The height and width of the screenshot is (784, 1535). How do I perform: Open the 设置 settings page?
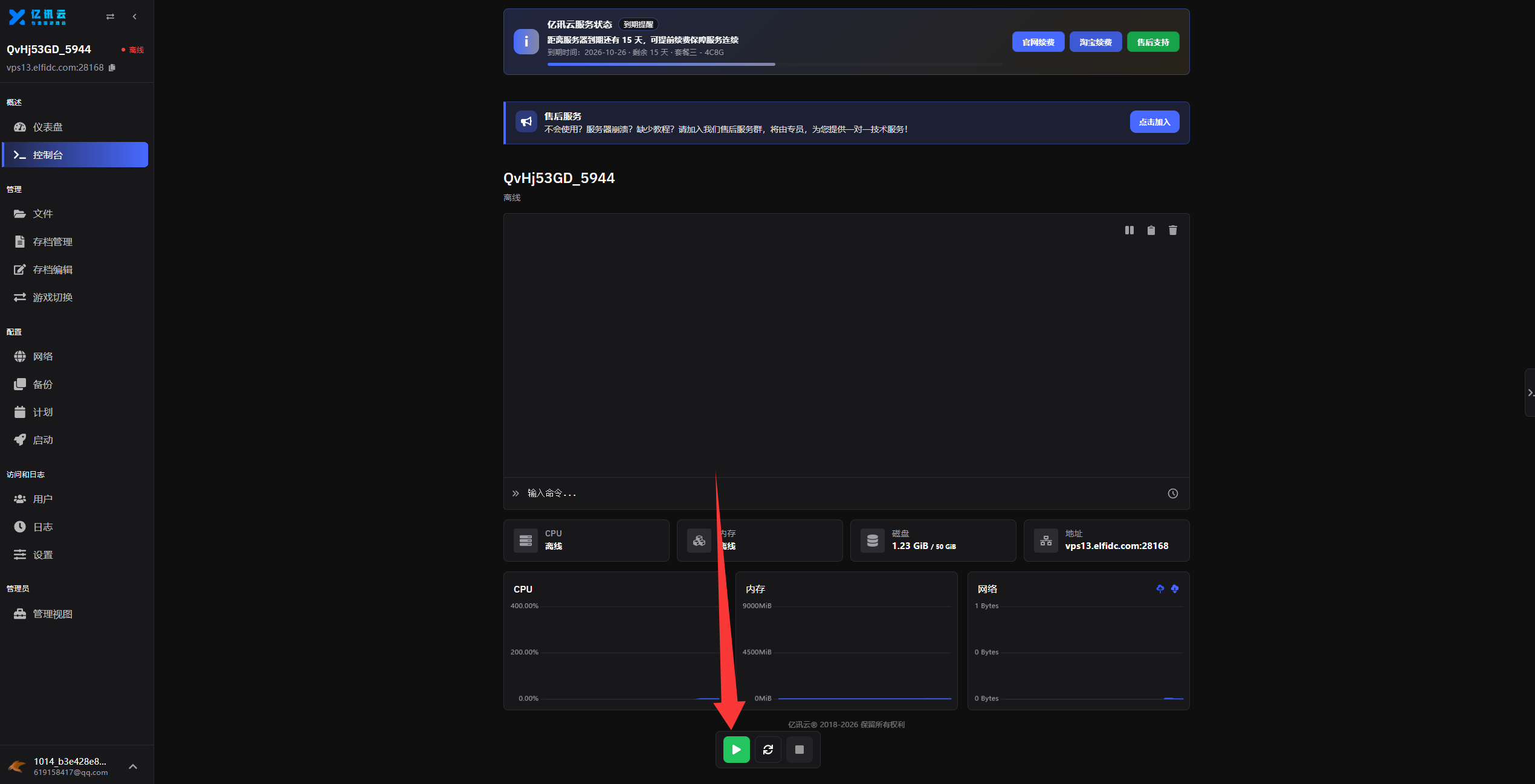(x=76, y=554)
